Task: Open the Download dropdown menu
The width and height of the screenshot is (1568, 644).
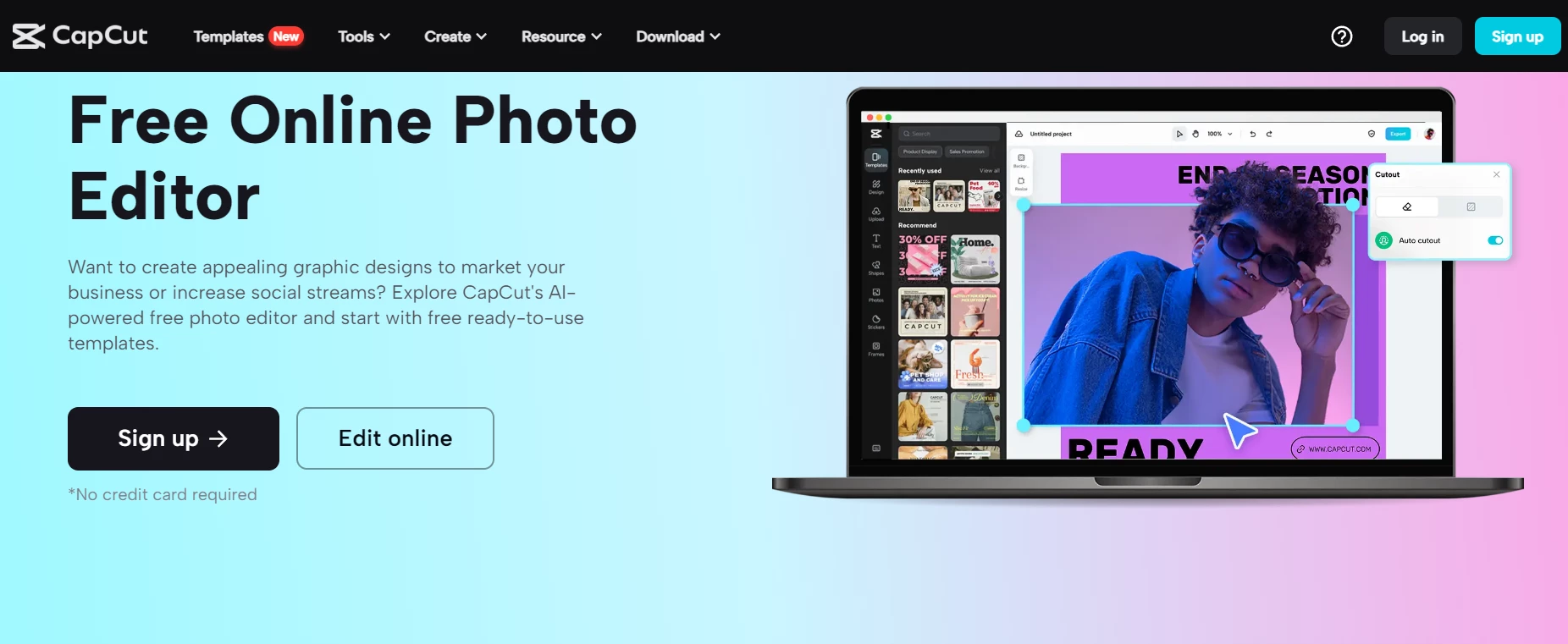Action: coord(678,36)
